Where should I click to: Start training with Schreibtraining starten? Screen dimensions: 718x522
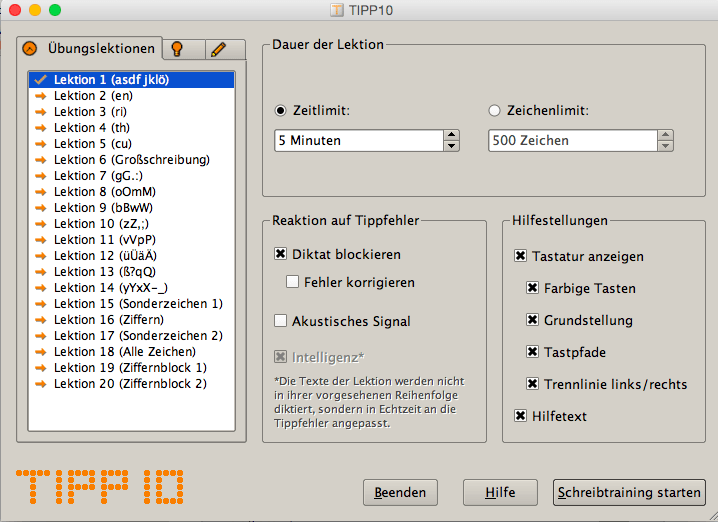(x=629, y=493)
